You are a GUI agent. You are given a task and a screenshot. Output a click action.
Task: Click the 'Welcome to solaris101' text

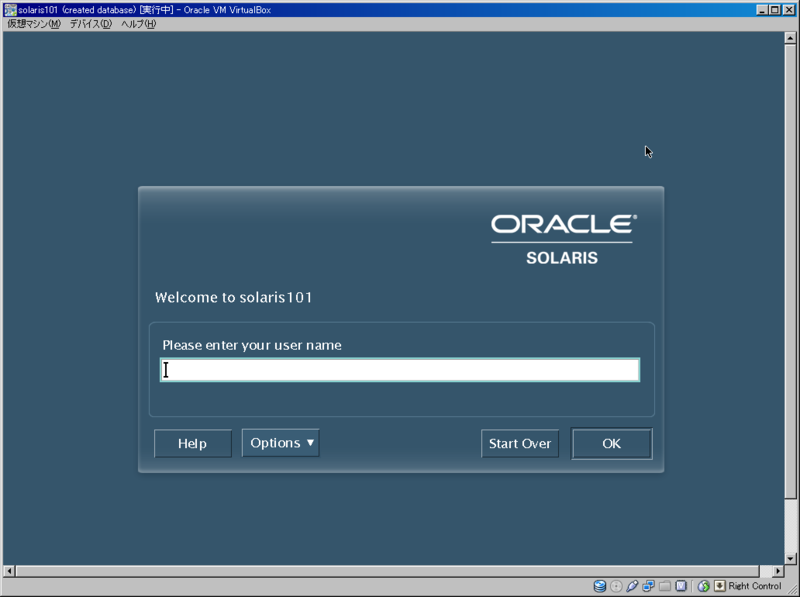pos(234,297)
